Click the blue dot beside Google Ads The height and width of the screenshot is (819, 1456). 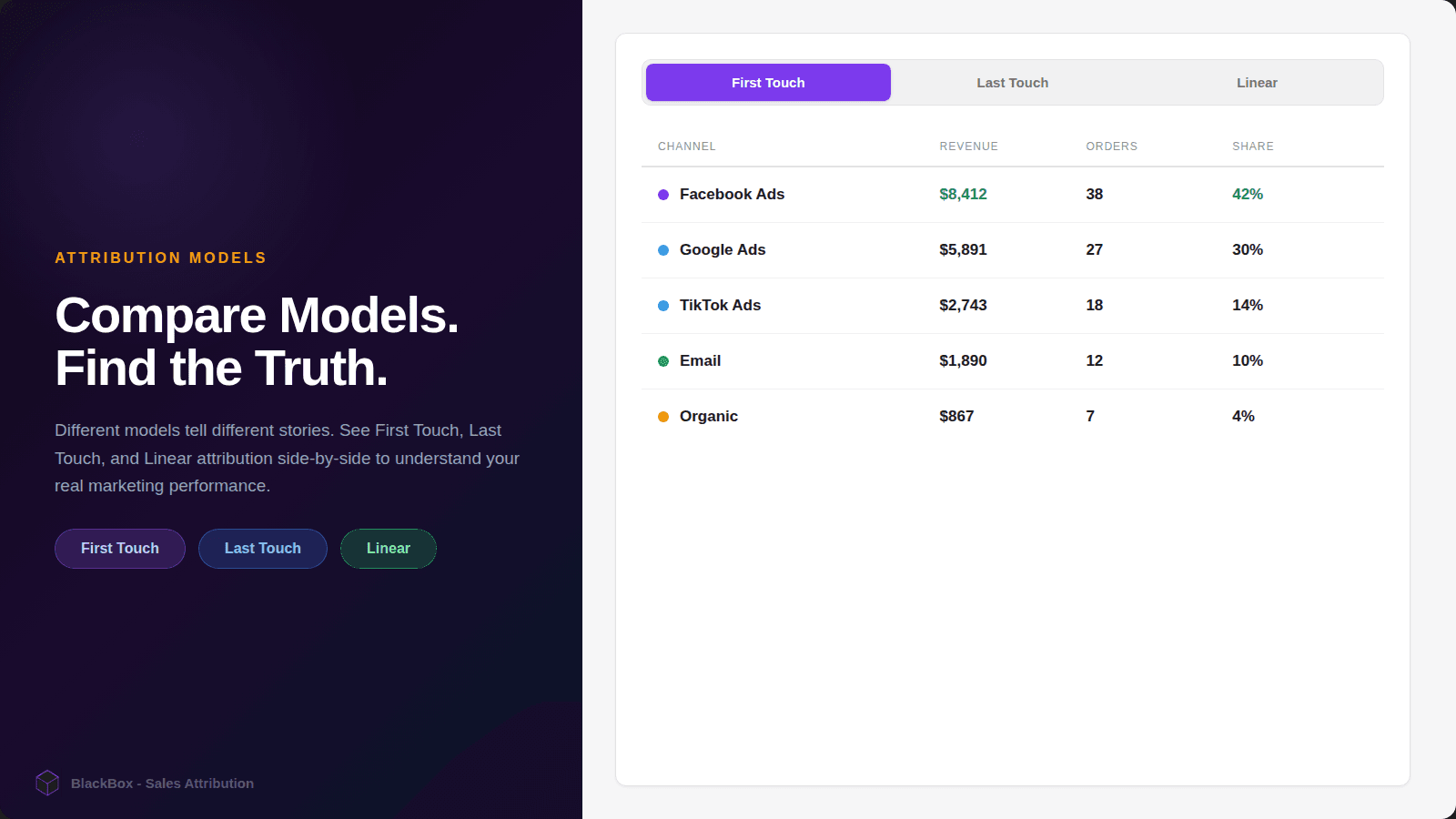[x=662, y=250]
